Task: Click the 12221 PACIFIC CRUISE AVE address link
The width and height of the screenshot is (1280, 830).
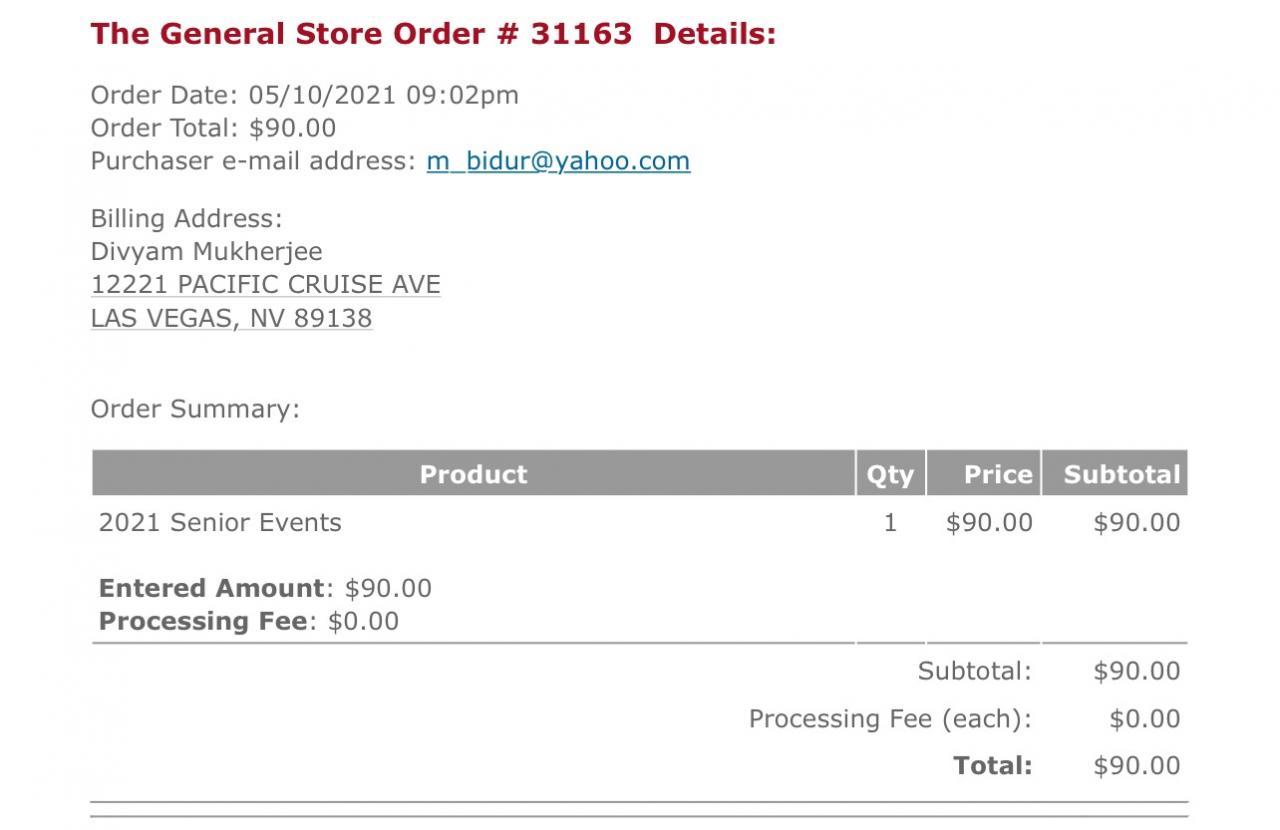Action: pyautogui.click(x=265, y=285)
